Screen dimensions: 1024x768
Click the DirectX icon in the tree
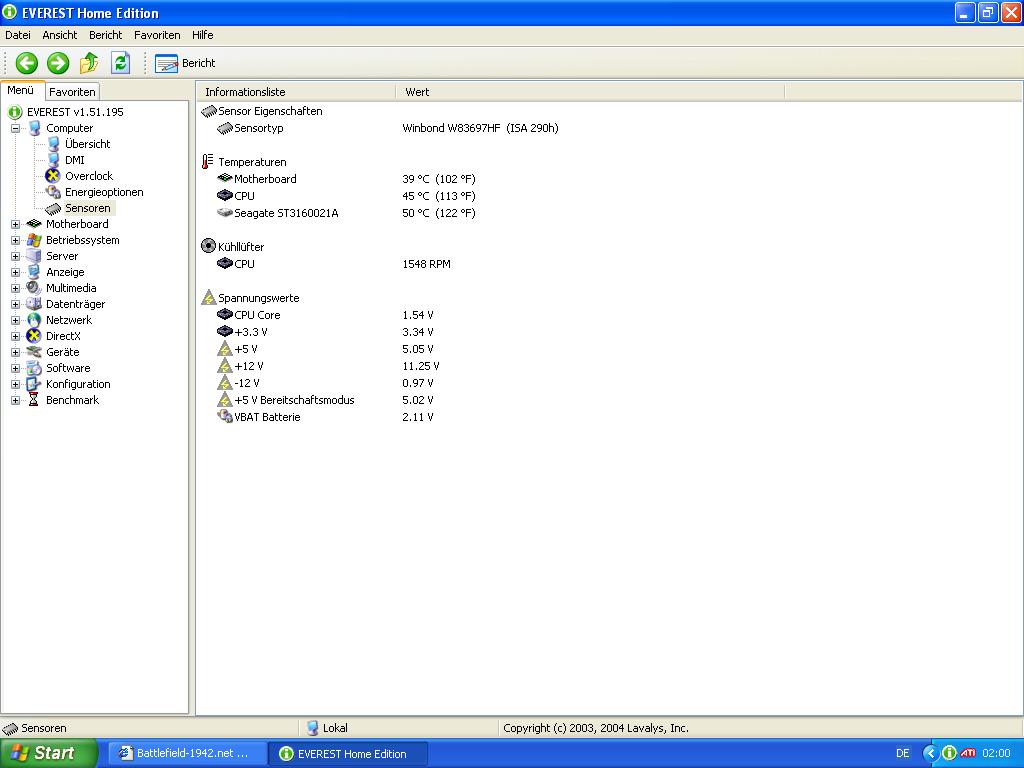click(34, 336)
